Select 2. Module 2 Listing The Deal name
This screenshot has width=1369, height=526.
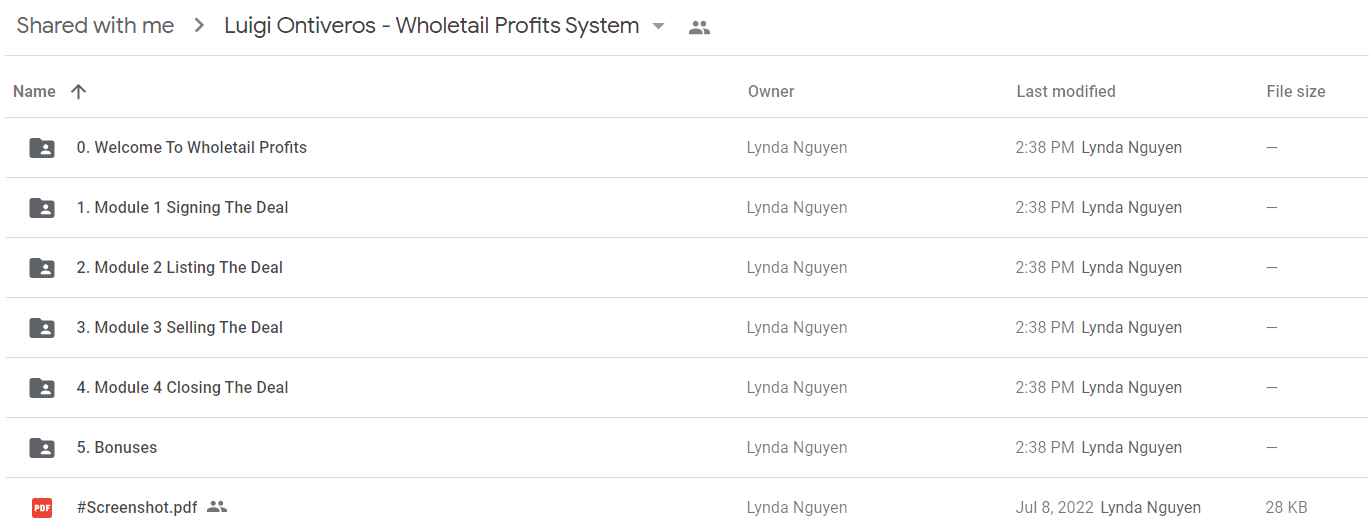point(180,267)
